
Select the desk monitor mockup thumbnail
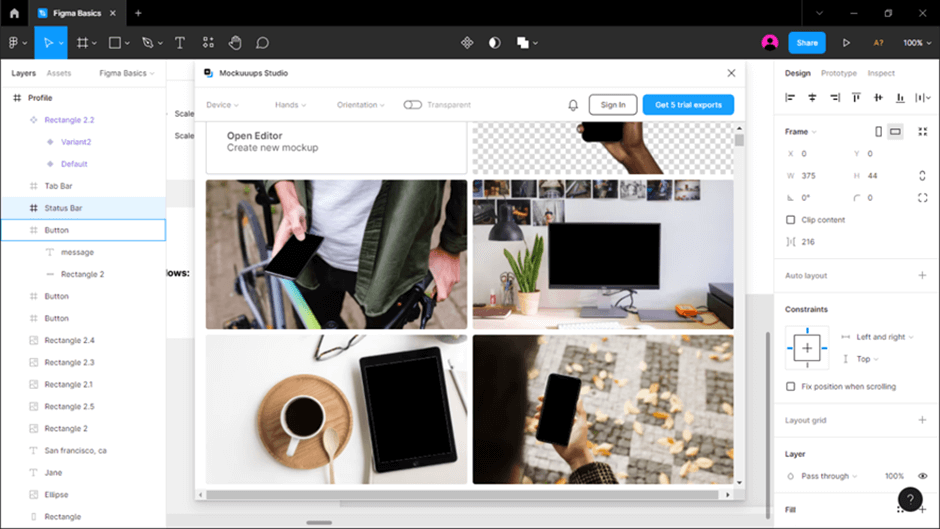click(x=603, y=254)
